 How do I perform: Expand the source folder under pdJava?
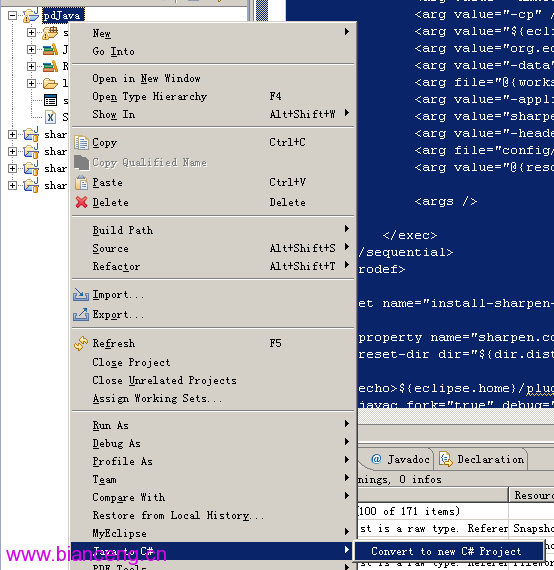[32, 32]
